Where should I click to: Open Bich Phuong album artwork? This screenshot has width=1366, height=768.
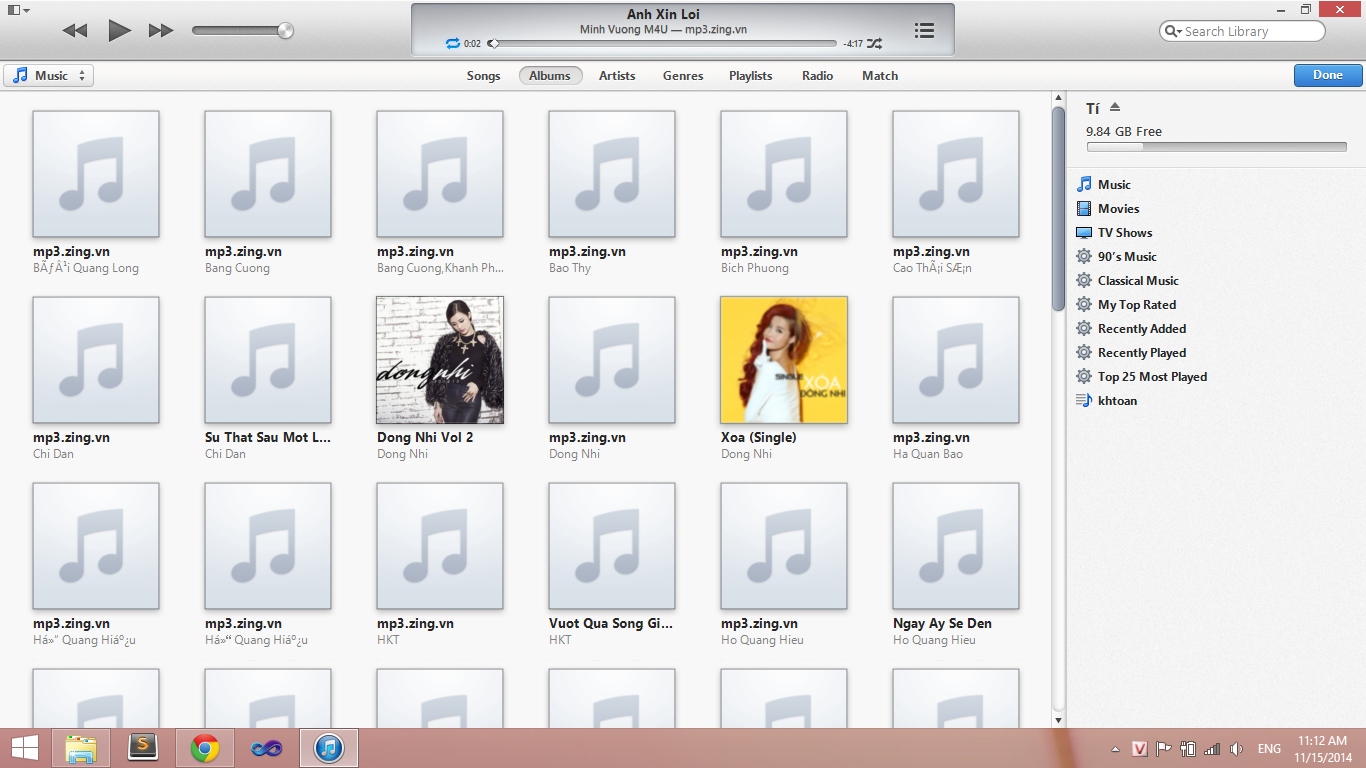784,174
